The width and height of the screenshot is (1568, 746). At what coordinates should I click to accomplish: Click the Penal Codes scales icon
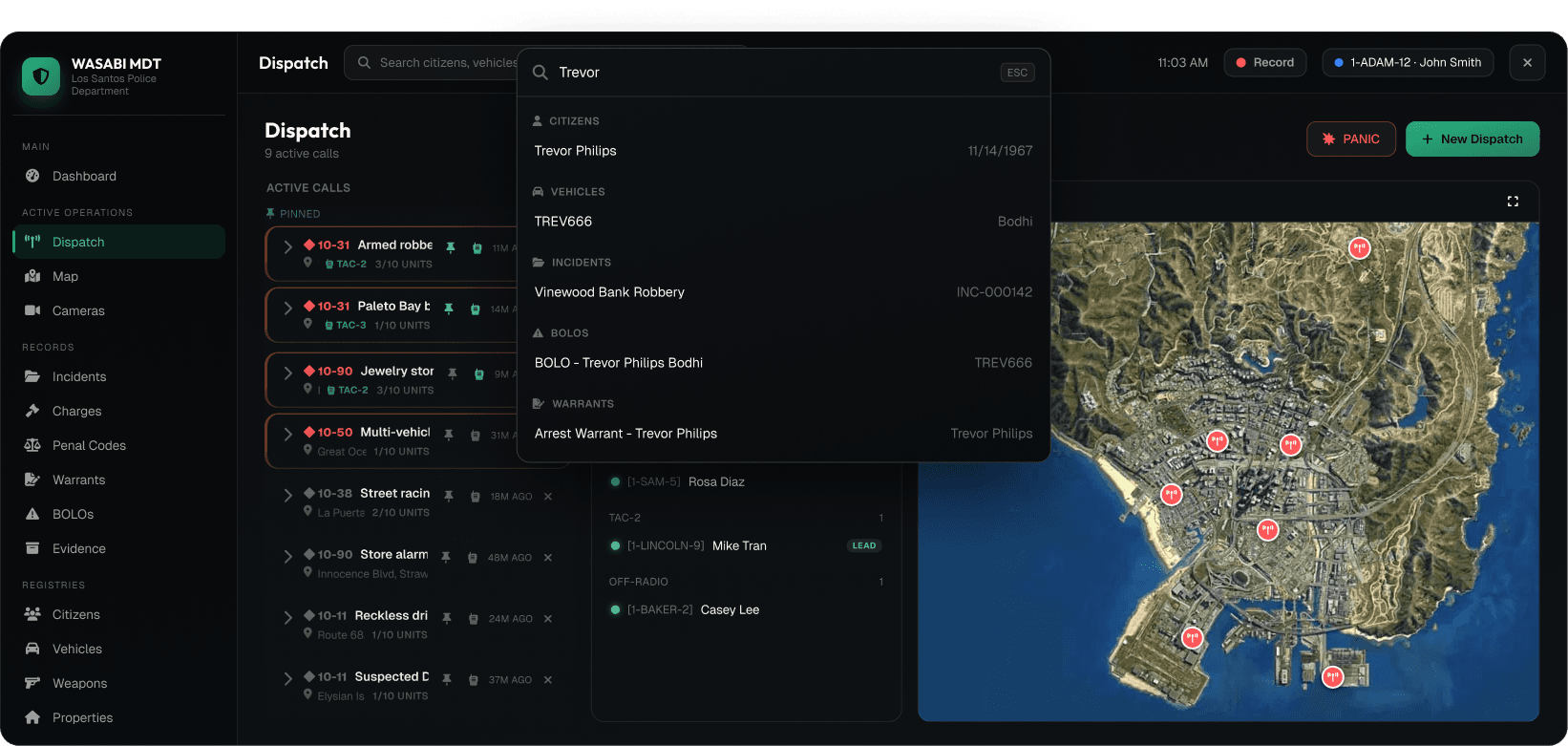[x=32, y=445]
